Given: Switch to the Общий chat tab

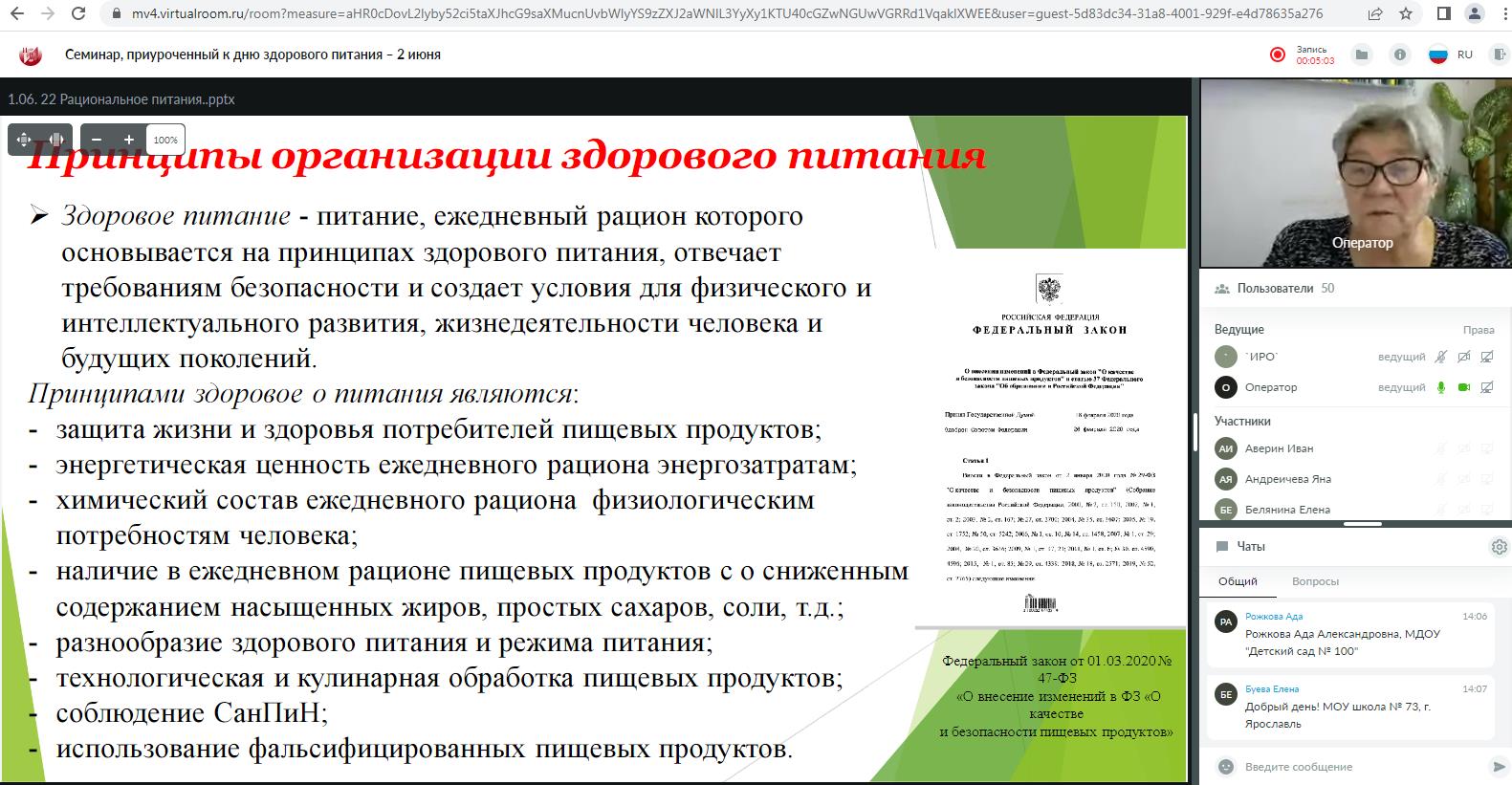Looking at the screenshot, I should coord(1238,581).
